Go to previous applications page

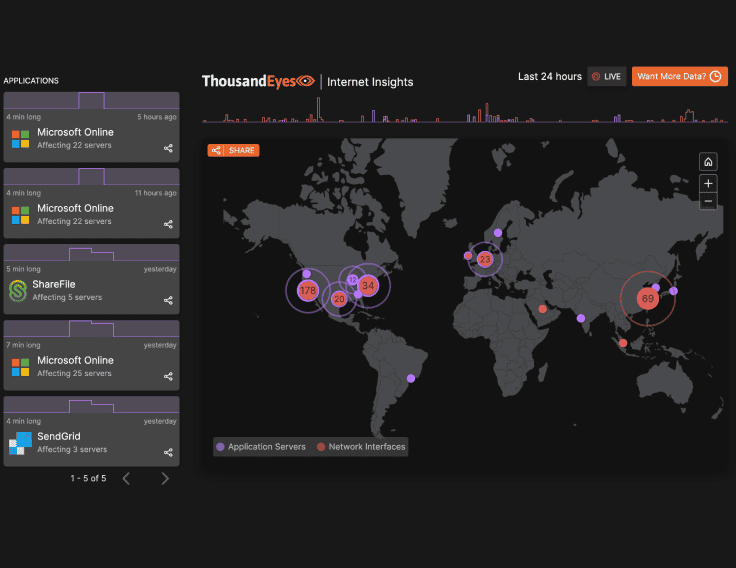126,478
